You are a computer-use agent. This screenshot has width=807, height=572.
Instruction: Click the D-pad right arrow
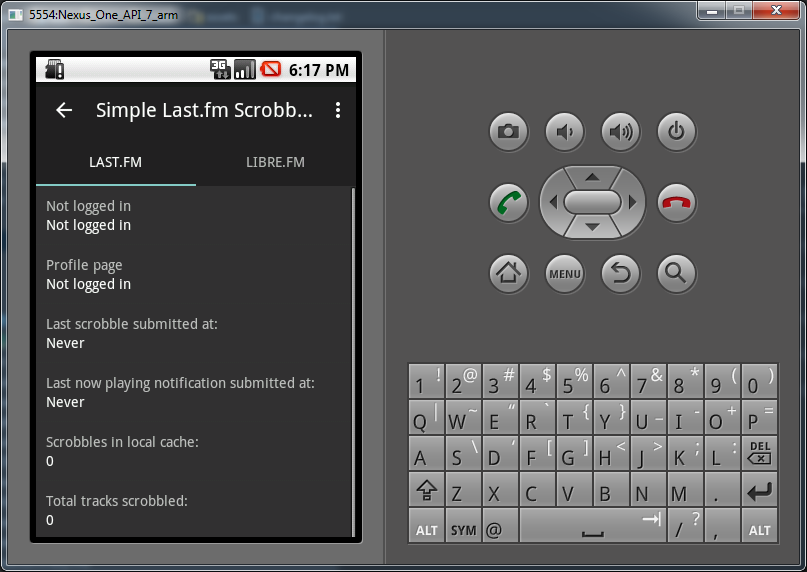633,202
